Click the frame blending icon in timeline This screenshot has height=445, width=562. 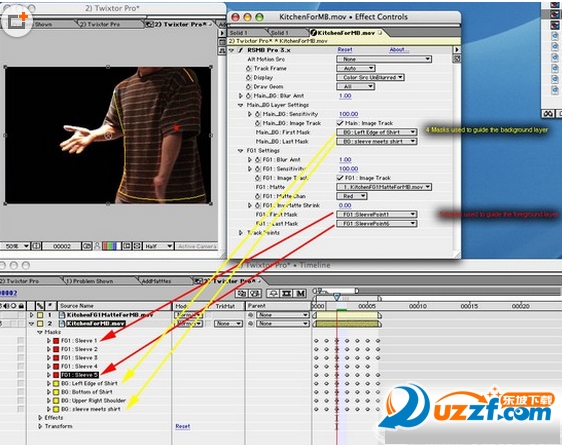tap(286, 293)
